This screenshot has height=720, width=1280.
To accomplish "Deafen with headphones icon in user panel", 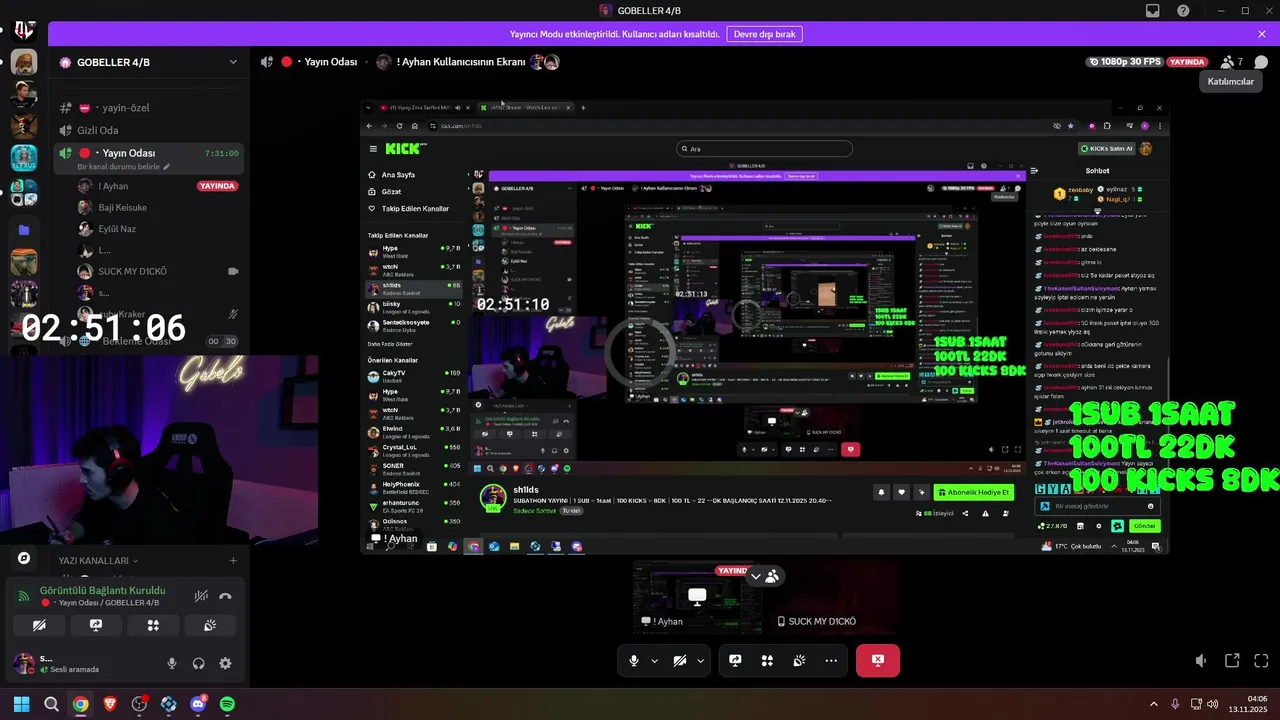I will [x=199, y=663].
